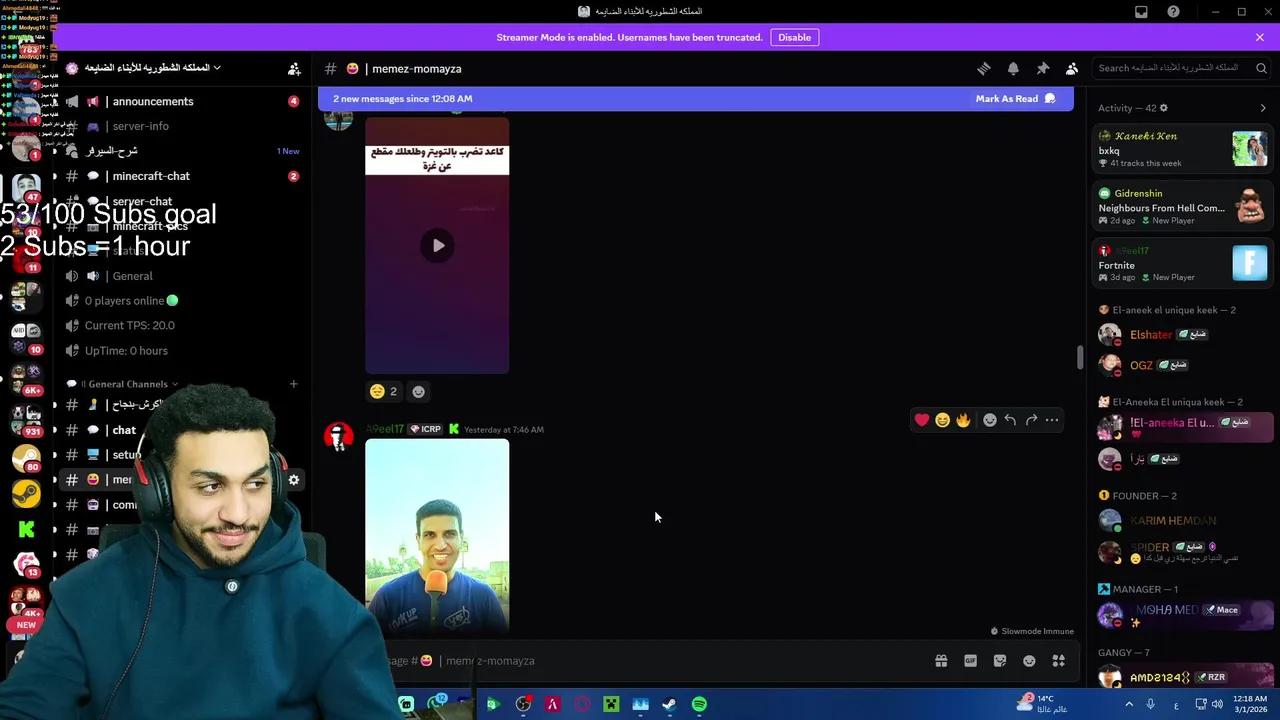Viewport: 1280px width, 720px height.
Task: Forward the message icon
Action: [1031, 420]
